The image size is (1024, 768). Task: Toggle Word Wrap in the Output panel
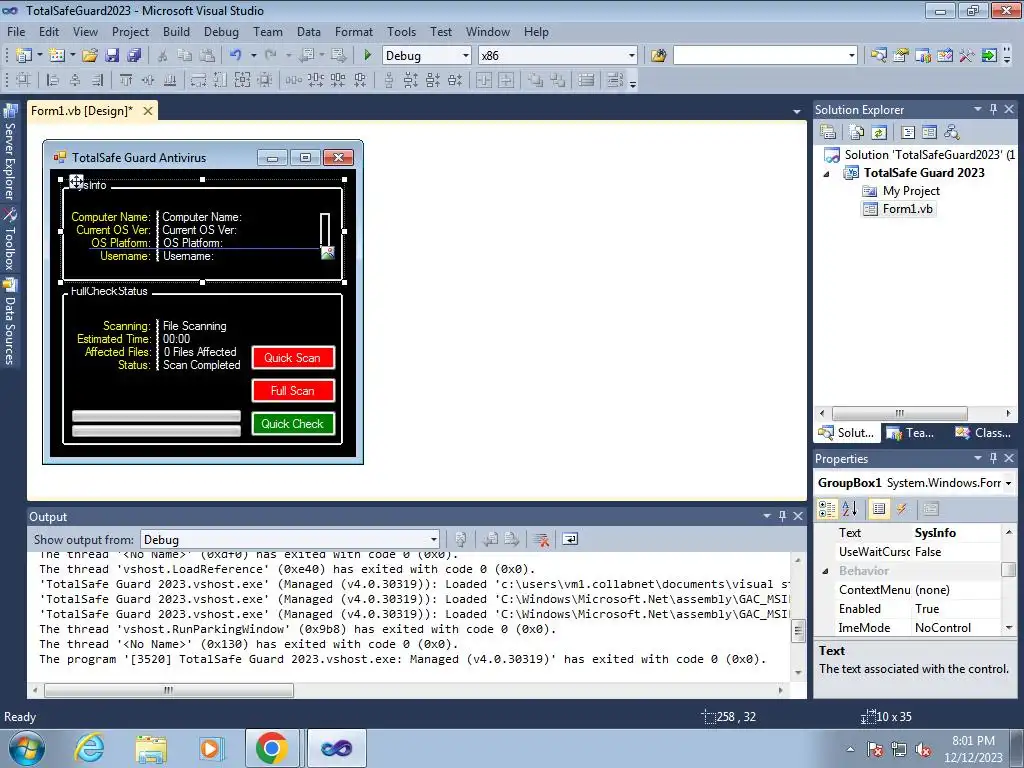[x=570, y=539]
